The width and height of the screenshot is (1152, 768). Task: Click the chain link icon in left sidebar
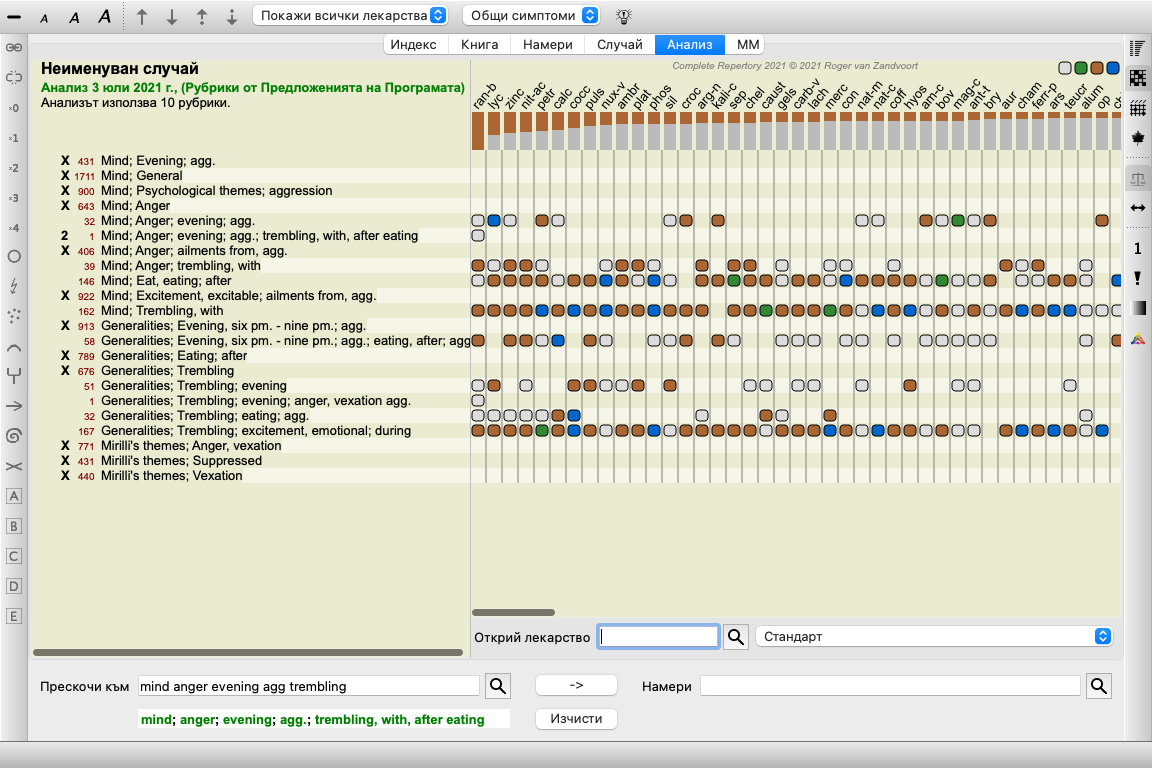(14, 47)
